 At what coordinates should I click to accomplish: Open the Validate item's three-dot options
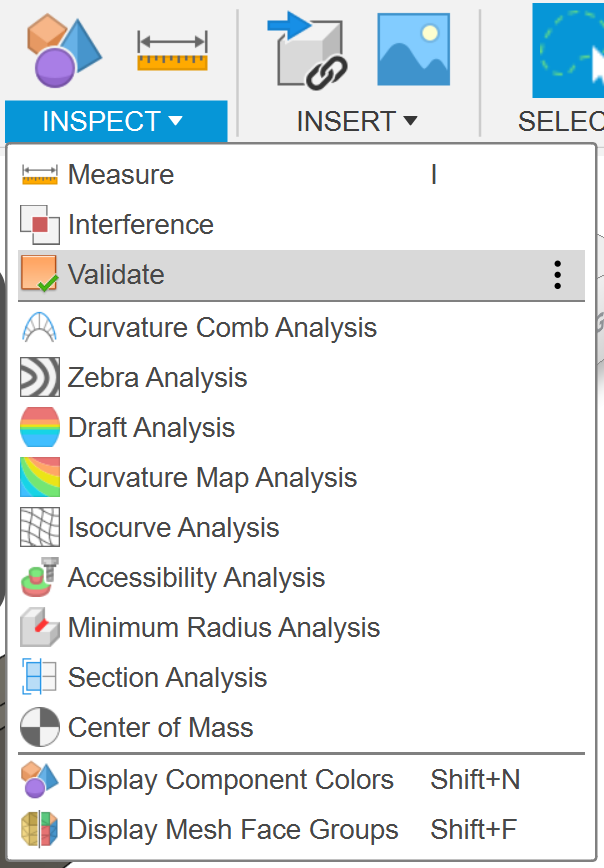click(x=557, y=275)
